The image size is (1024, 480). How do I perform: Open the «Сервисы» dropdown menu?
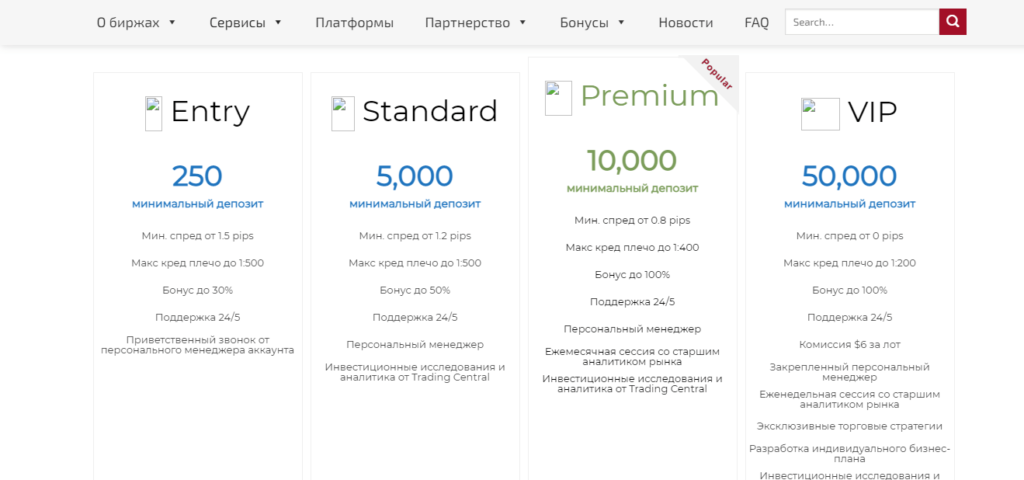click(246, 22)
